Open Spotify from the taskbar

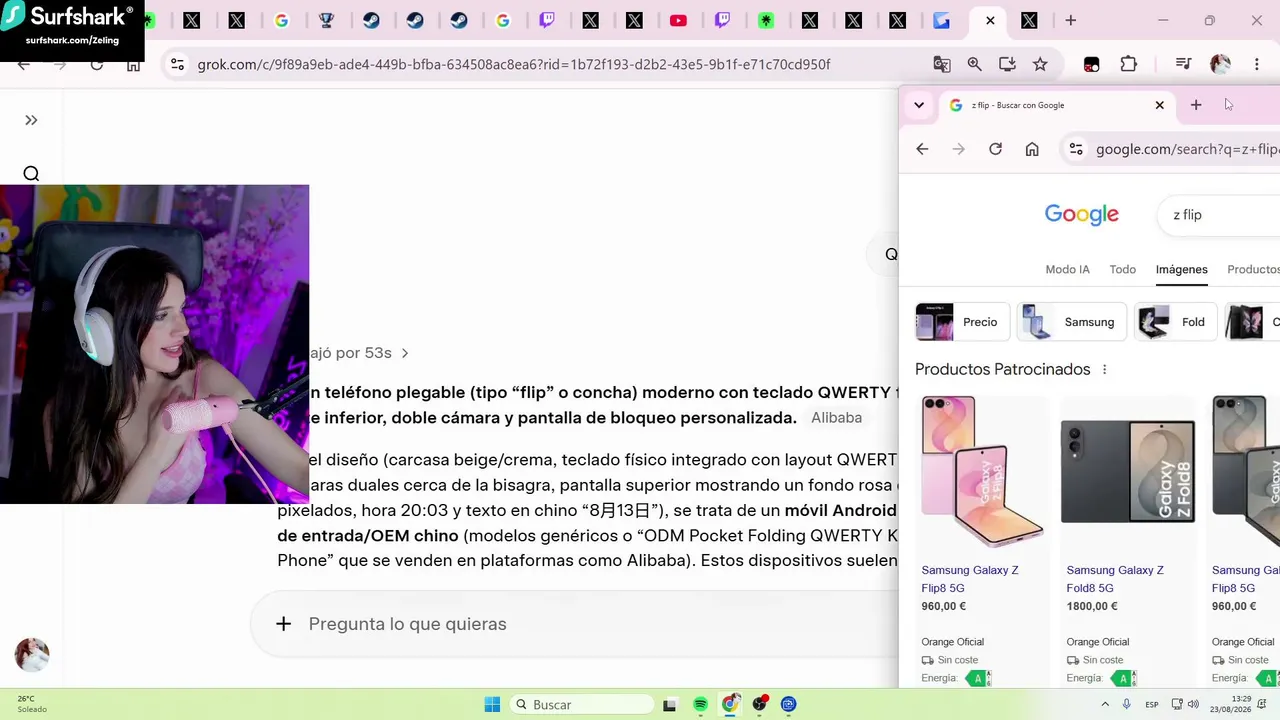[x=700, y=705]
